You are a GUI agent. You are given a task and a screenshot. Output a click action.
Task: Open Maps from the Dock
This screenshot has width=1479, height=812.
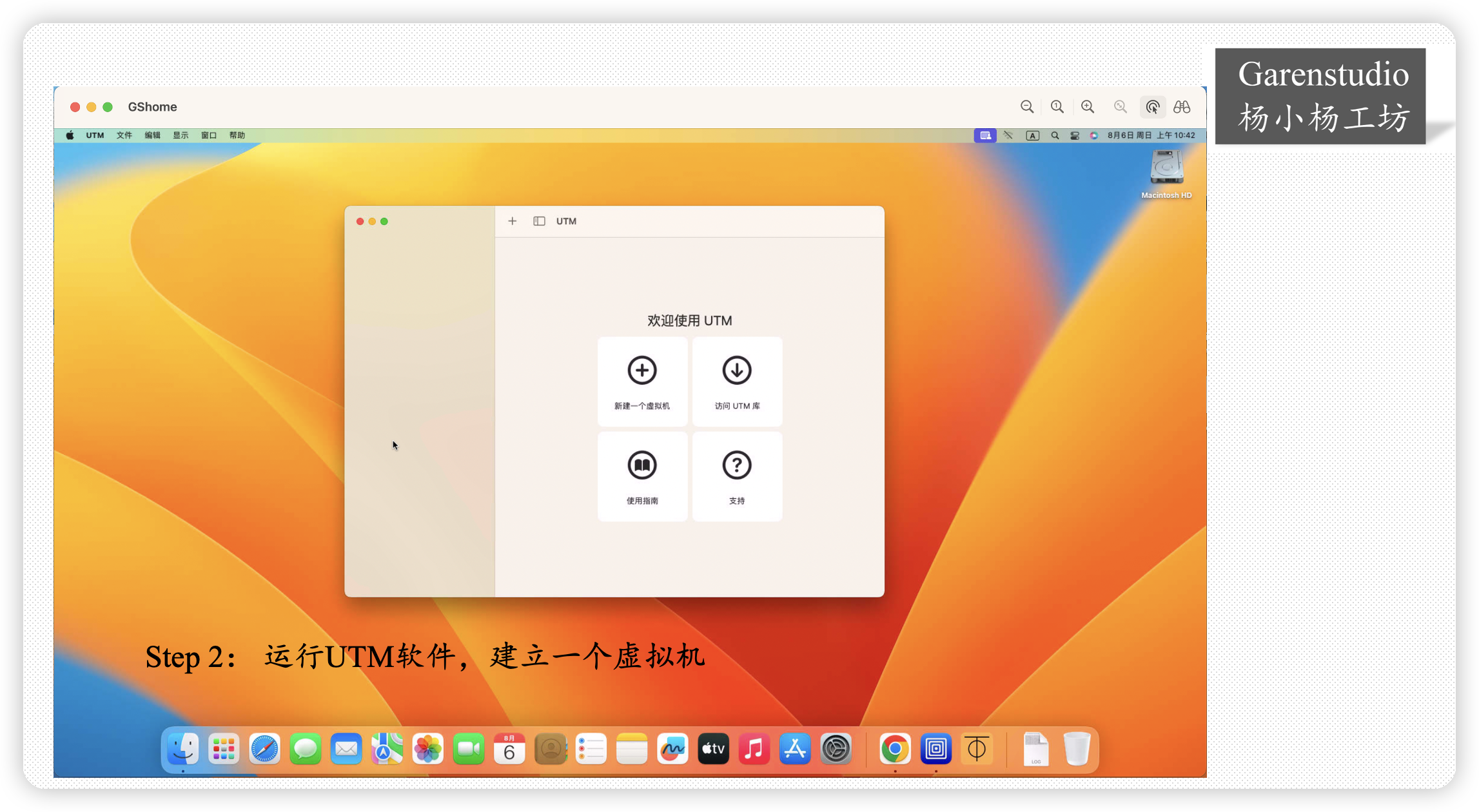pos(387,749)
